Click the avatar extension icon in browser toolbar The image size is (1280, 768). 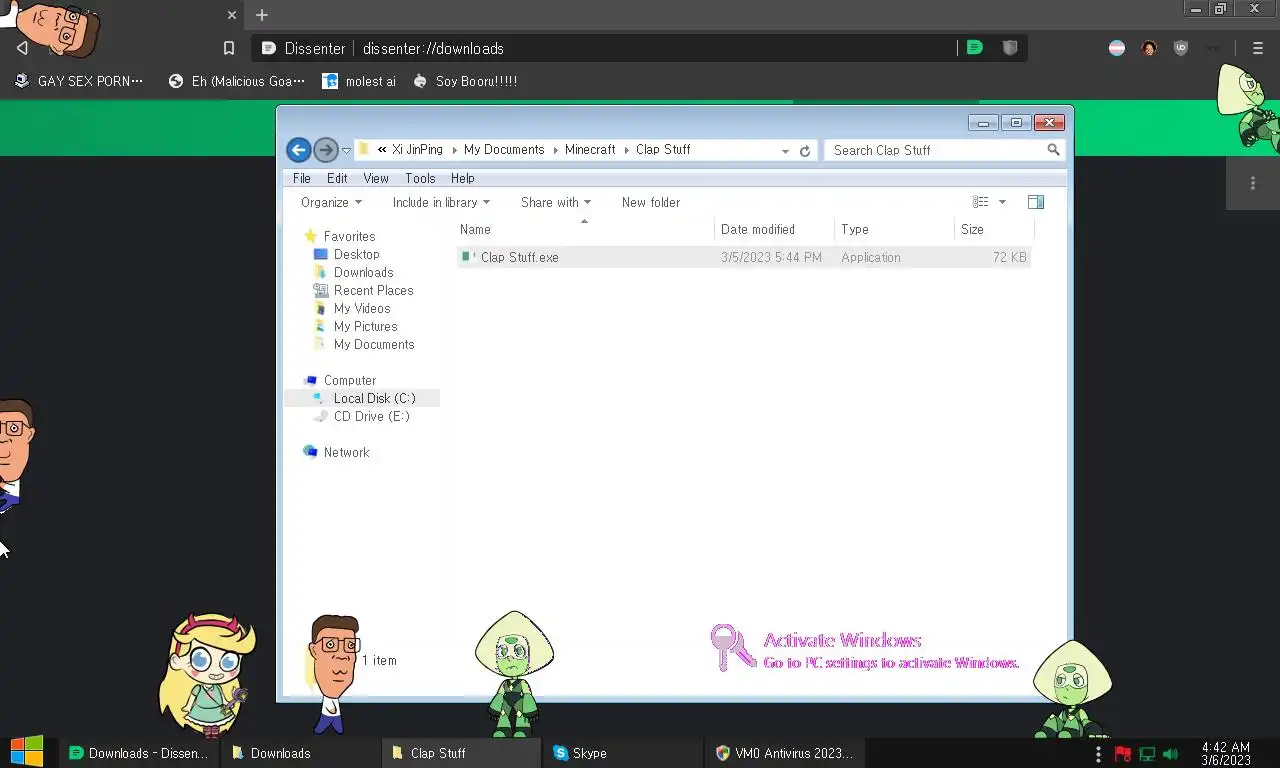coord(1149,48)
